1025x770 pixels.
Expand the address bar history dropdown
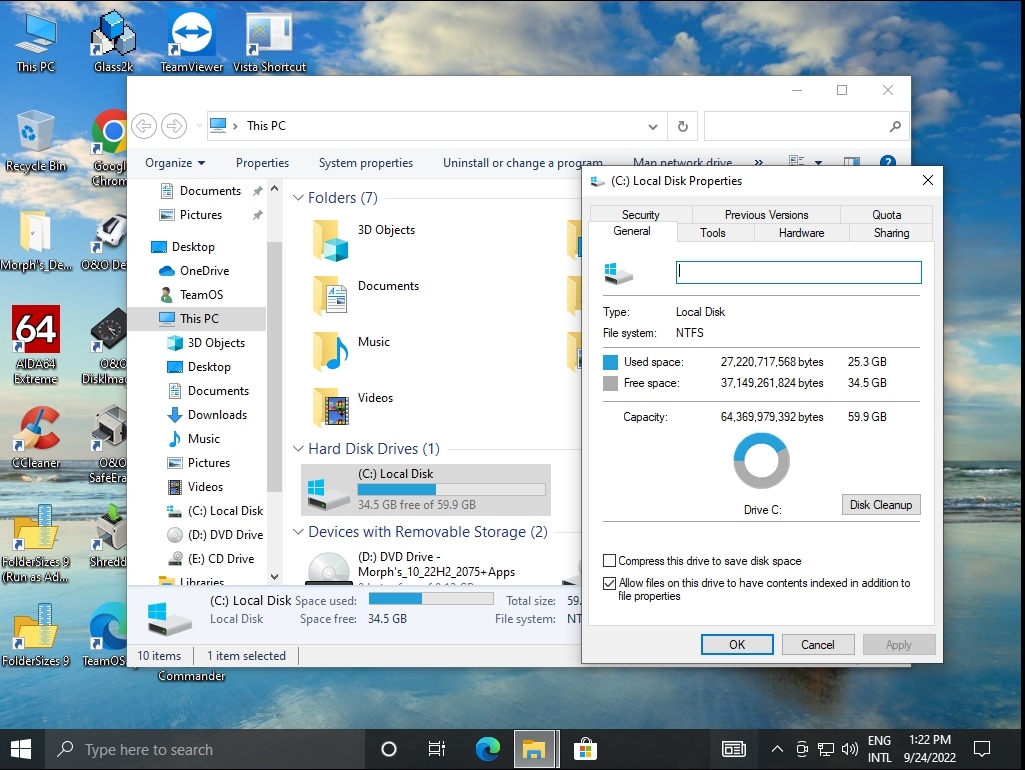coord(652,127)
